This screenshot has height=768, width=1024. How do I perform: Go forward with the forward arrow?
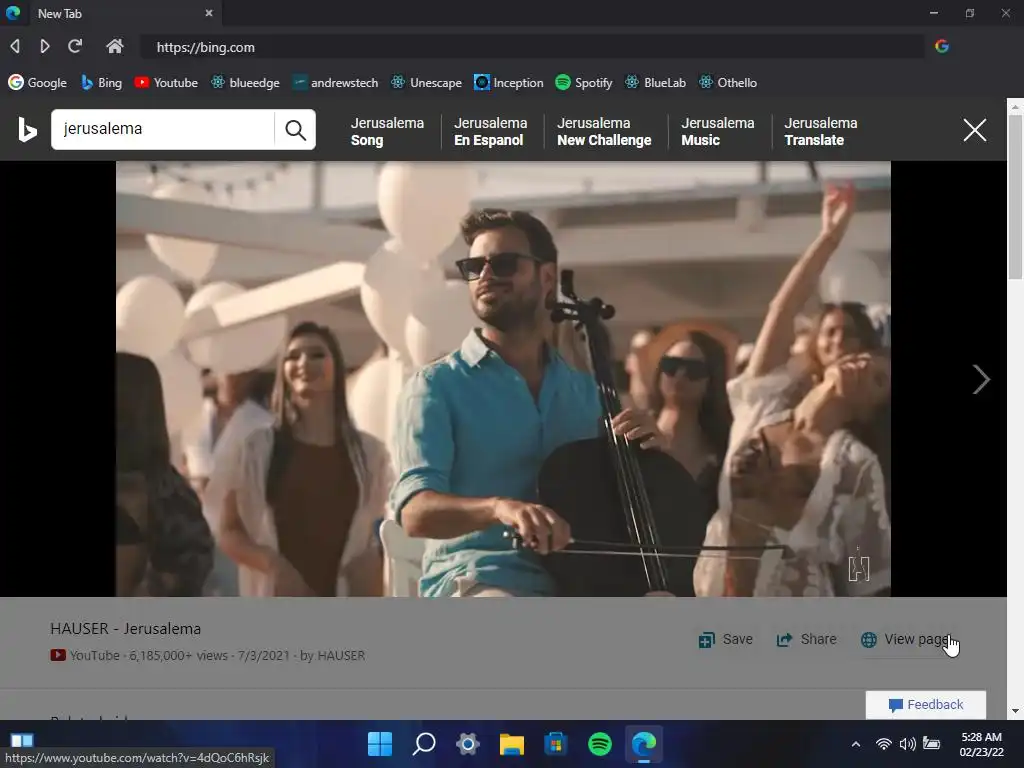(44, 46)
